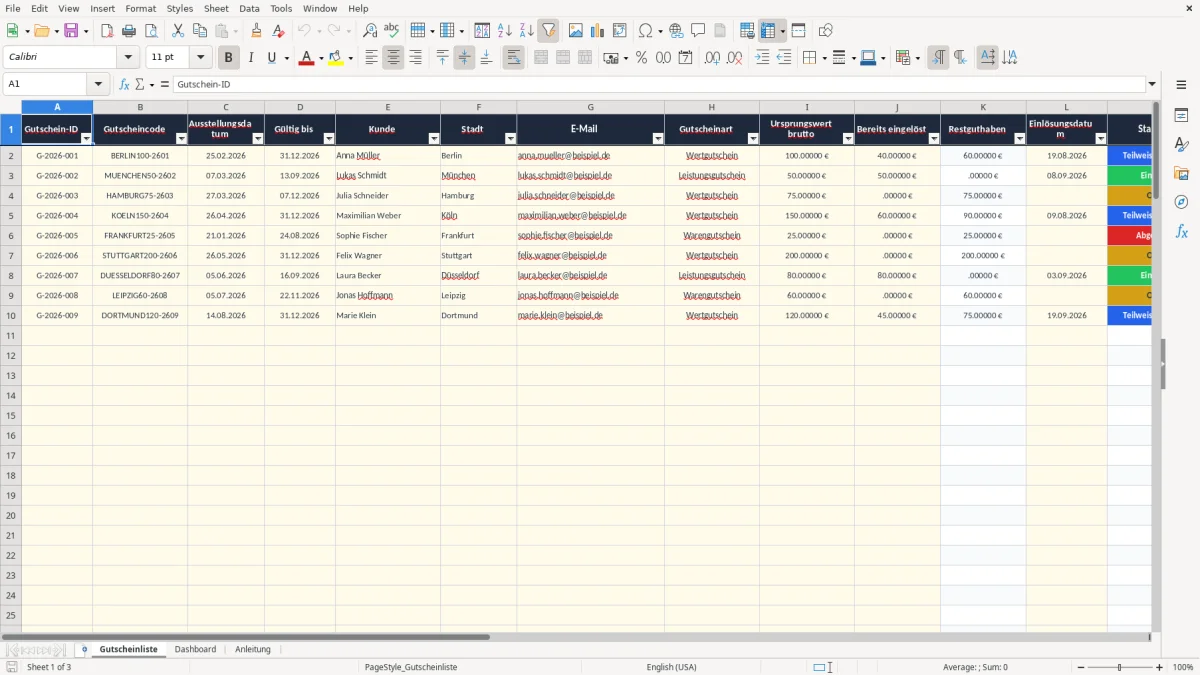Click Formula equals sign button
Screen dimensions: 1200x675
click(x=165, y=85)
